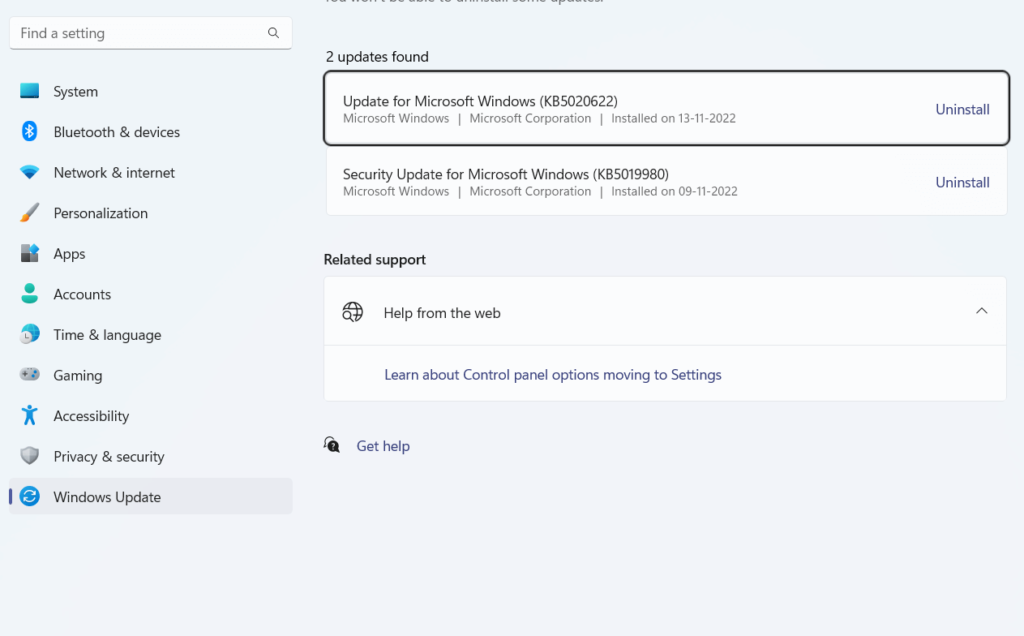Click the Personalization paintbrush icon
1024x636 pixels.
(x=29, y=212)
